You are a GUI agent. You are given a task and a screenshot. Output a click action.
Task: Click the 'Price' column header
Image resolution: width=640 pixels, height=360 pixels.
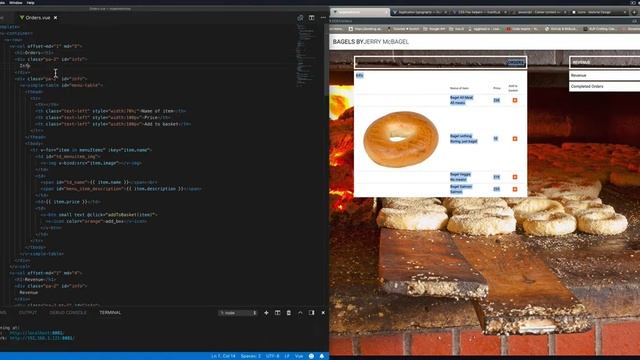(x=496, y=88)
